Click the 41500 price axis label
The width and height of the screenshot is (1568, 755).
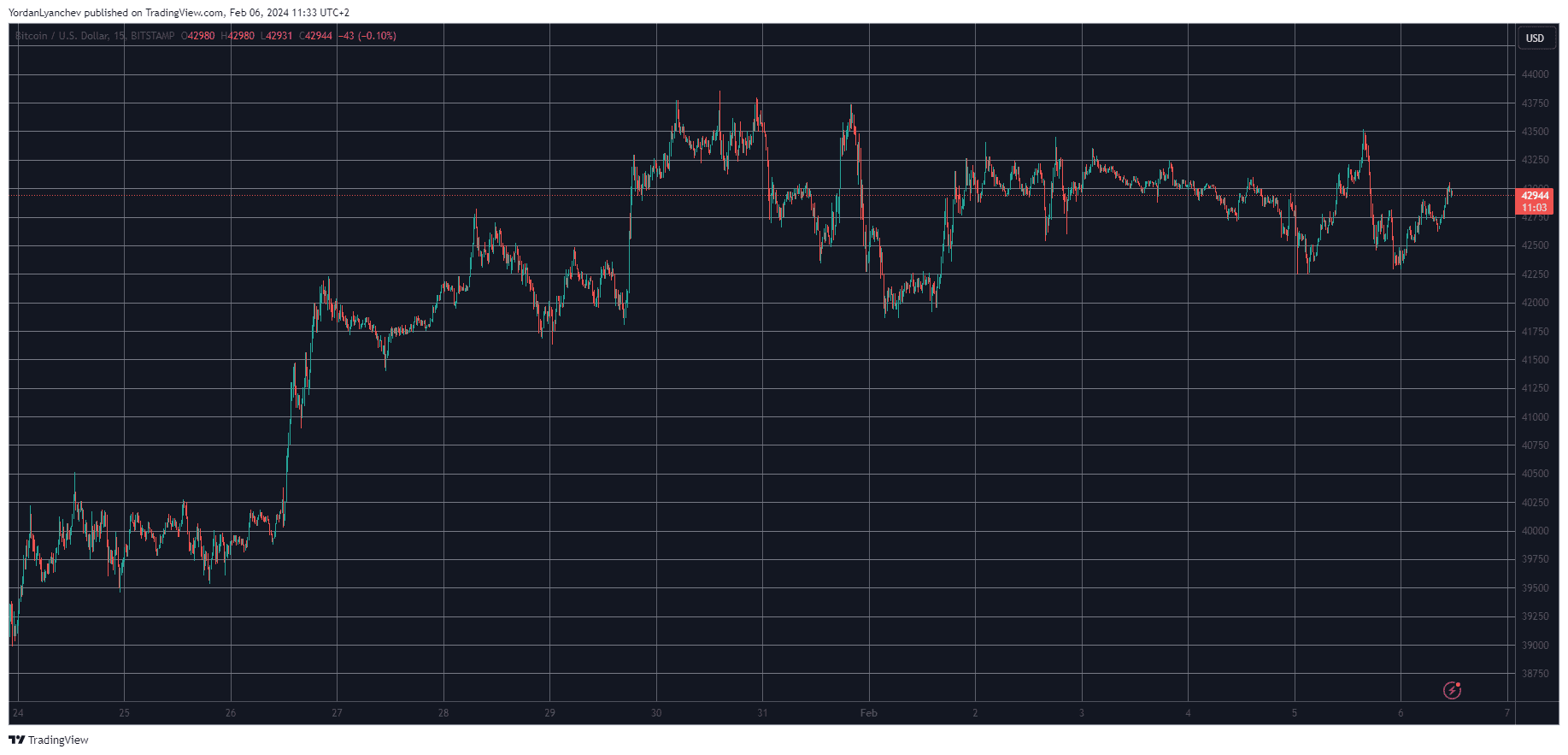(1535, 360)
